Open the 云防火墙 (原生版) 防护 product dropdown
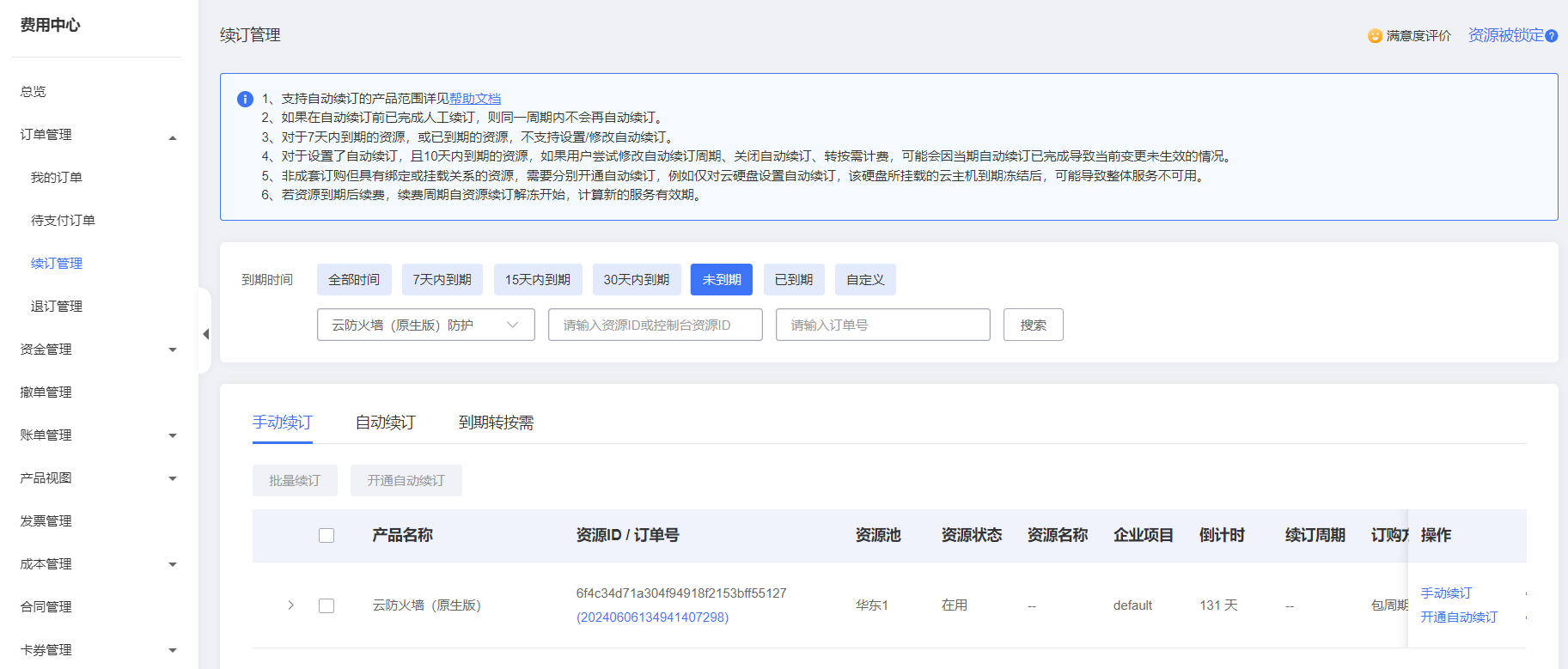Screen dimensions: 1568x669 [425, 325]
